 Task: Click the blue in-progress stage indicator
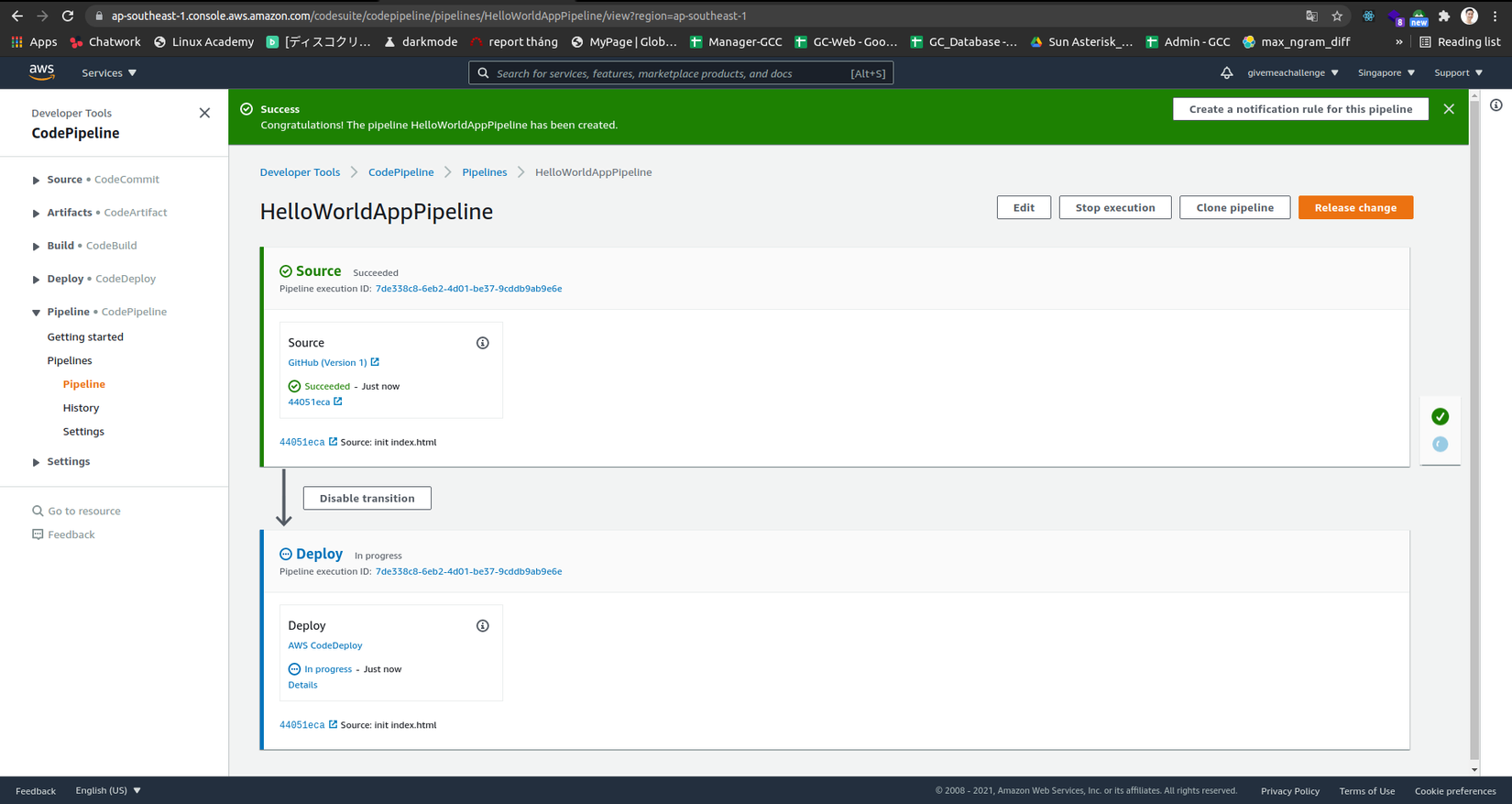(1441, 445)
